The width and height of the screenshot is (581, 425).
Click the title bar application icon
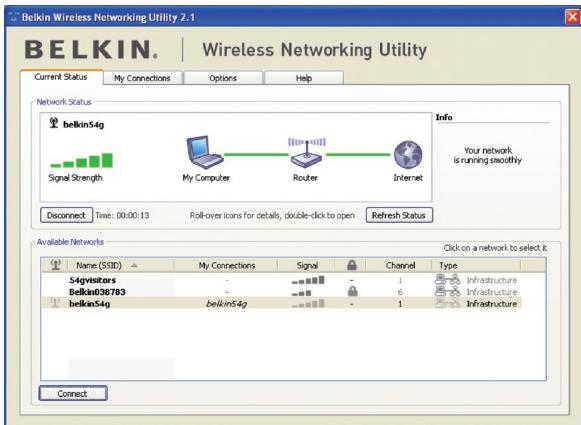click(x=14, y=17)
